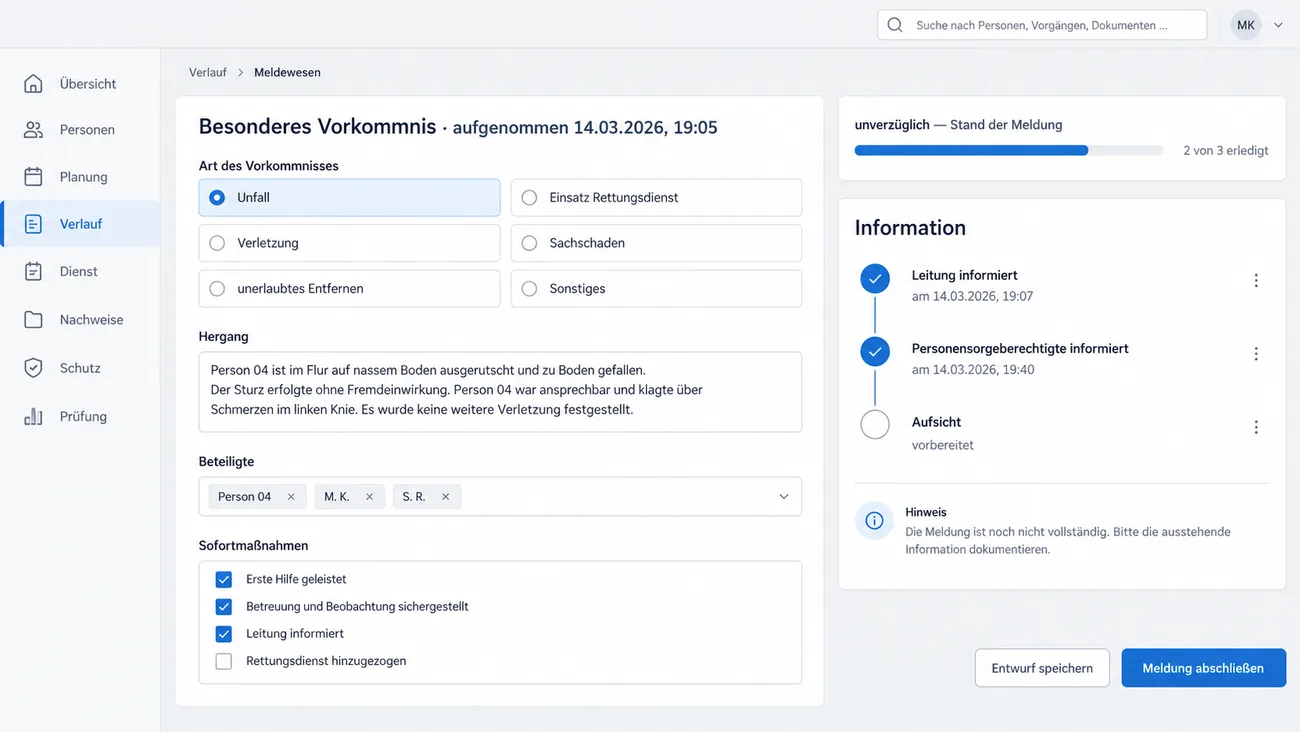Screen dimensions: 1300x732
Task: Uncheck the Leitung informiert checkbox
Action: pyautogui.click(x=224, y=634)
